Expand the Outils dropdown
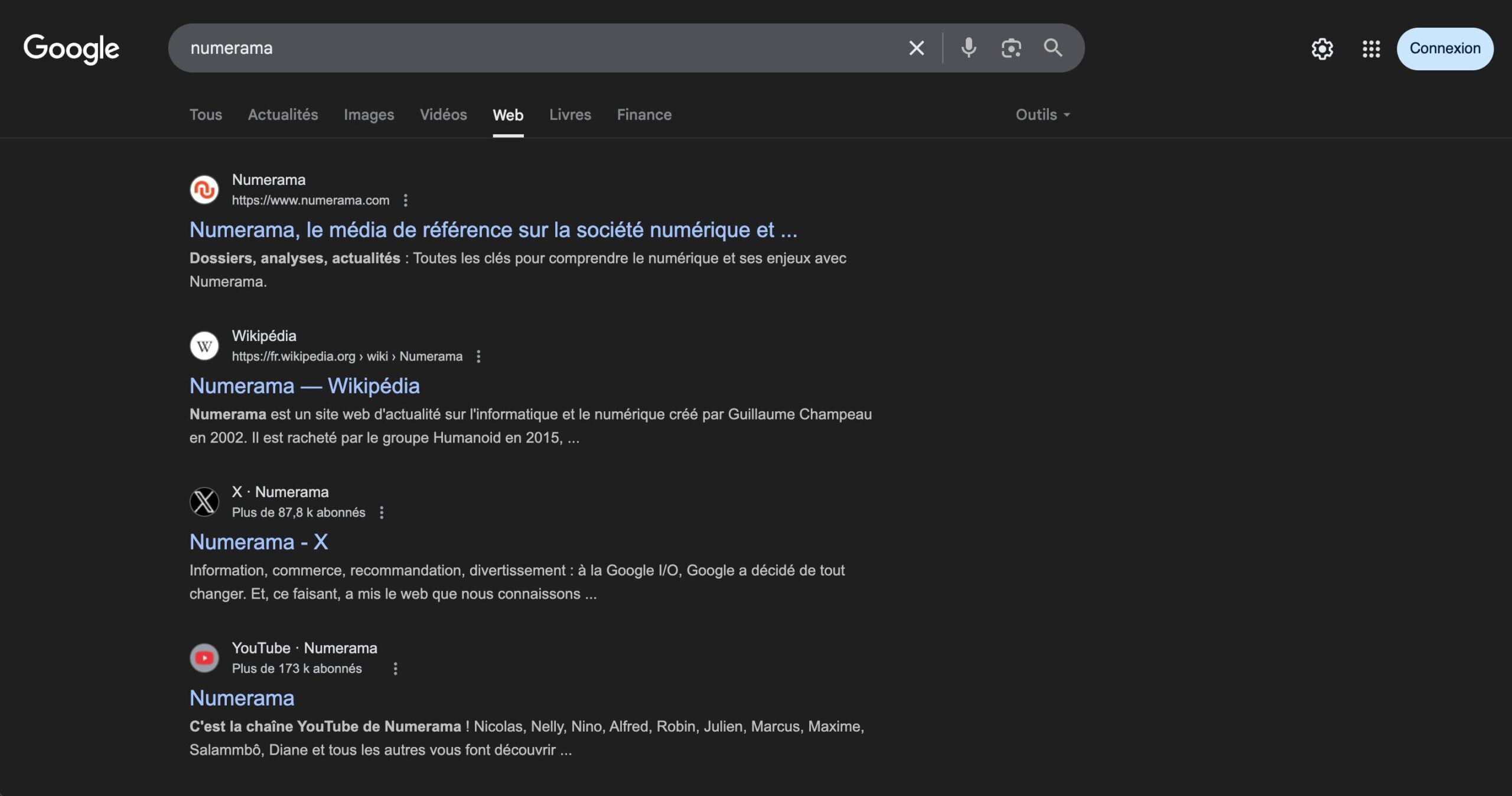The width and height of the screenshot is (1512, 796). [1042, 115]
